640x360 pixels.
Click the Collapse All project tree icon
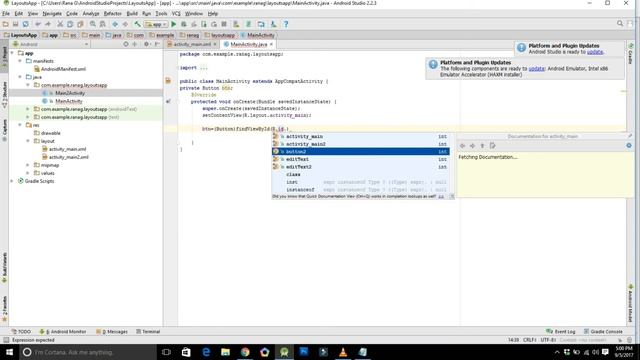[x=134, y=44]
